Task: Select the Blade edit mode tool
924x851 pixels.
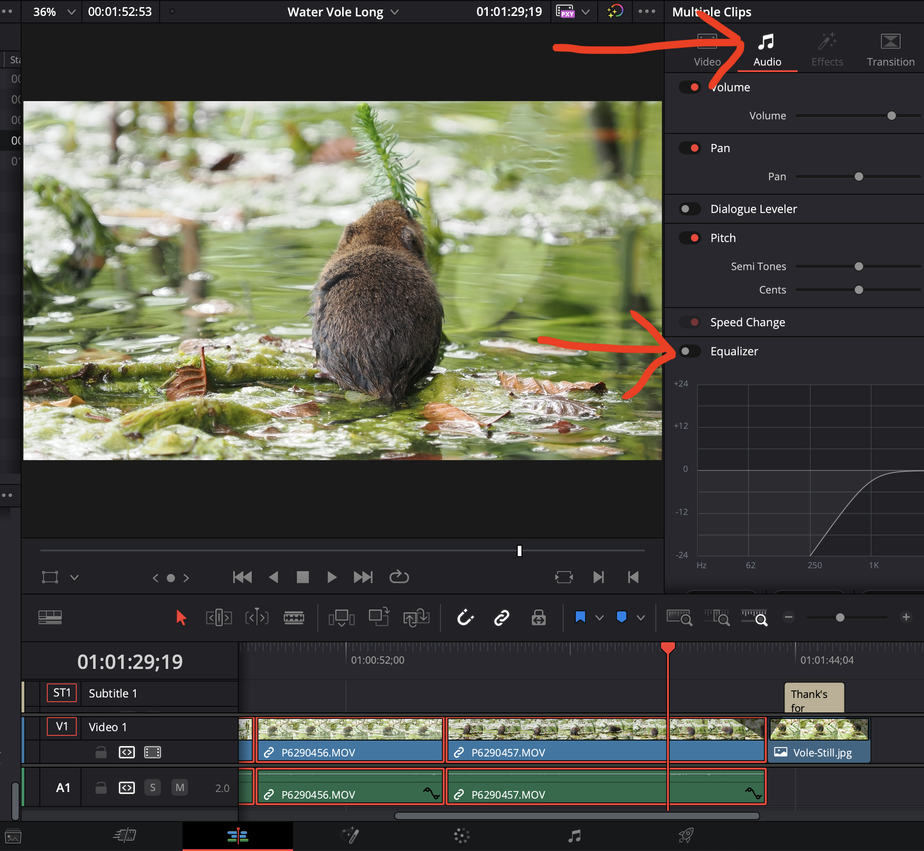Action: tap(294, 618)
